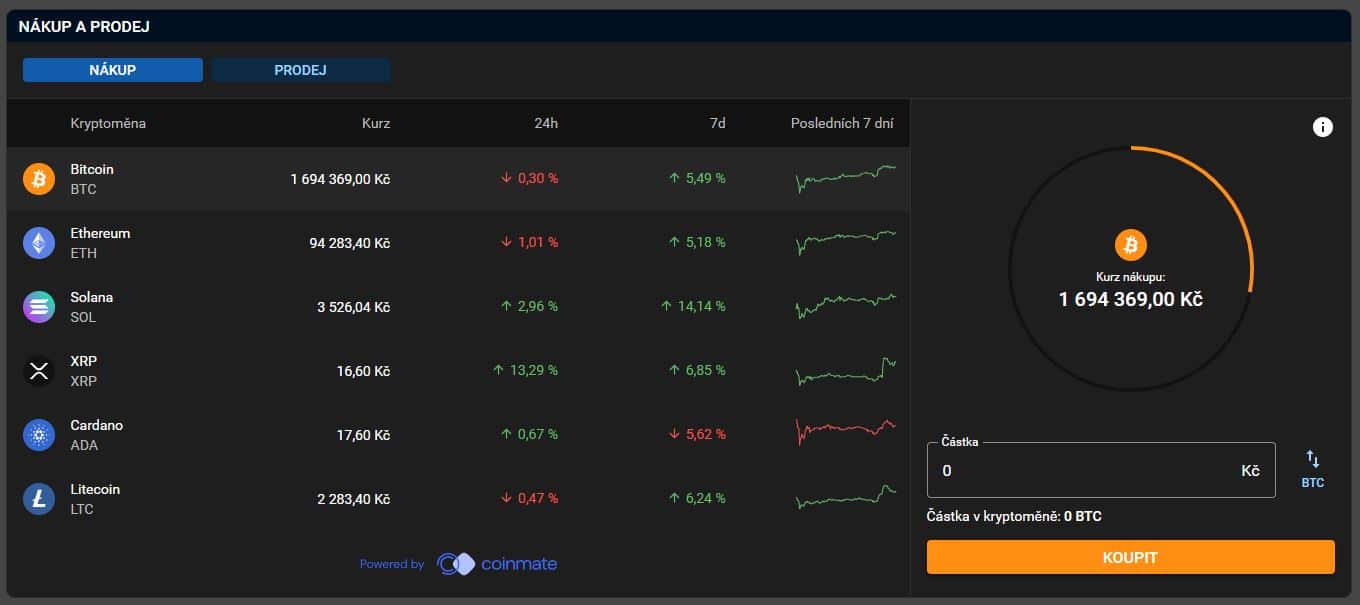
Task: Click the Kryptoměna column header
Action: (x=108, y=124)
